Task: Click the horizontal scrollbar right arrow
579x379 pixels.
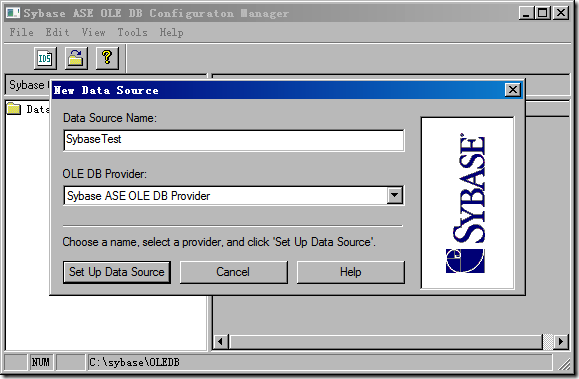Action: [561, 341]
